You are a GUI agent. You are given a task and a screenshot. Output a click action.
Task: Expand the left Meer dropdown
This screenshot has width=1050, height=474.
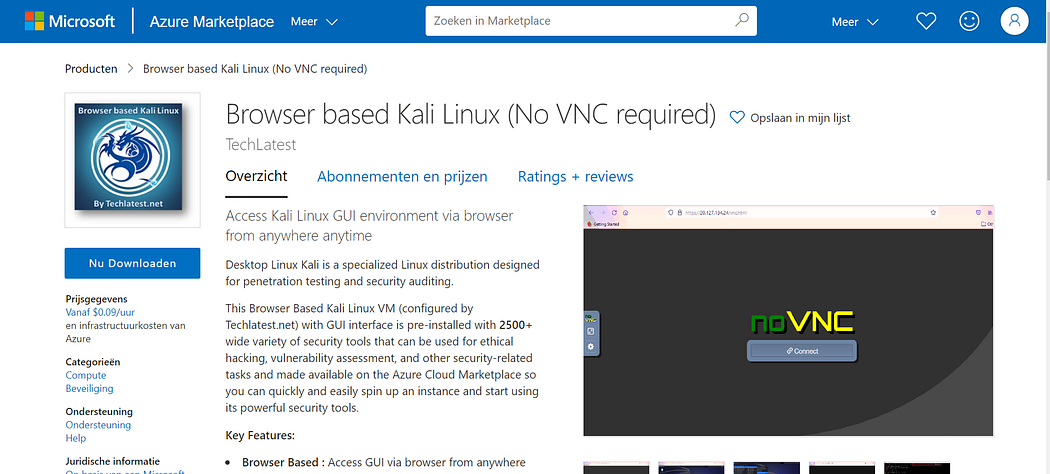[x=314, y=21]
